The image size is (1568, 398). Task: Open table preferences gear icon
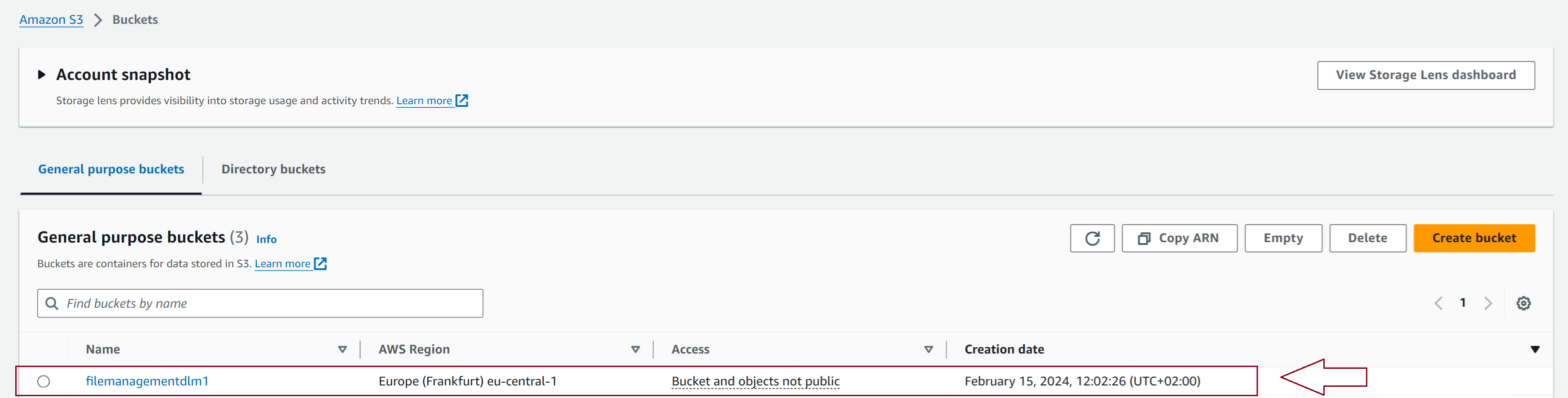(1524, 303)
